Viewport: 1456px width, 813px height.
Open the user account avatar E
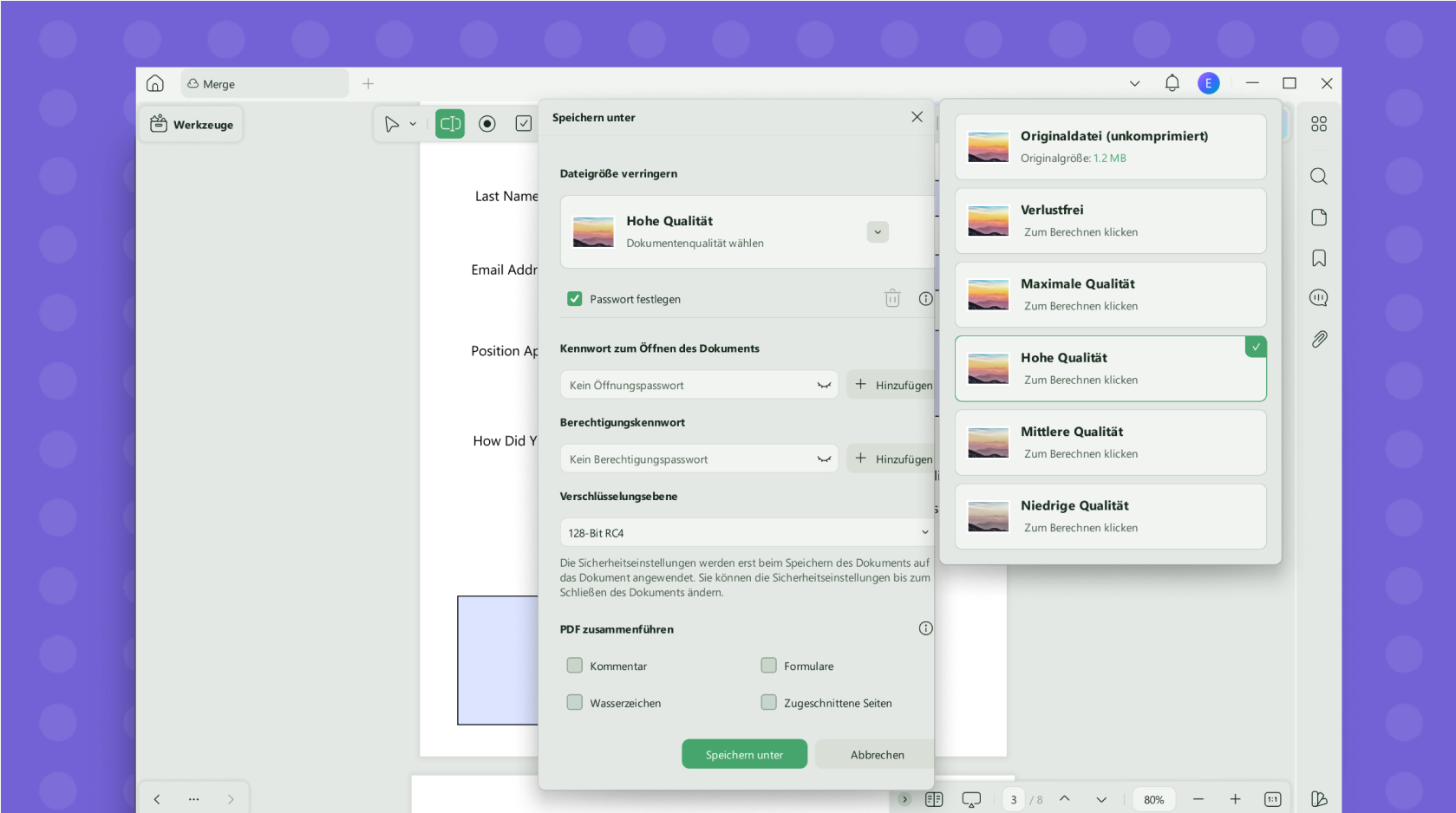coord(1208,83)
